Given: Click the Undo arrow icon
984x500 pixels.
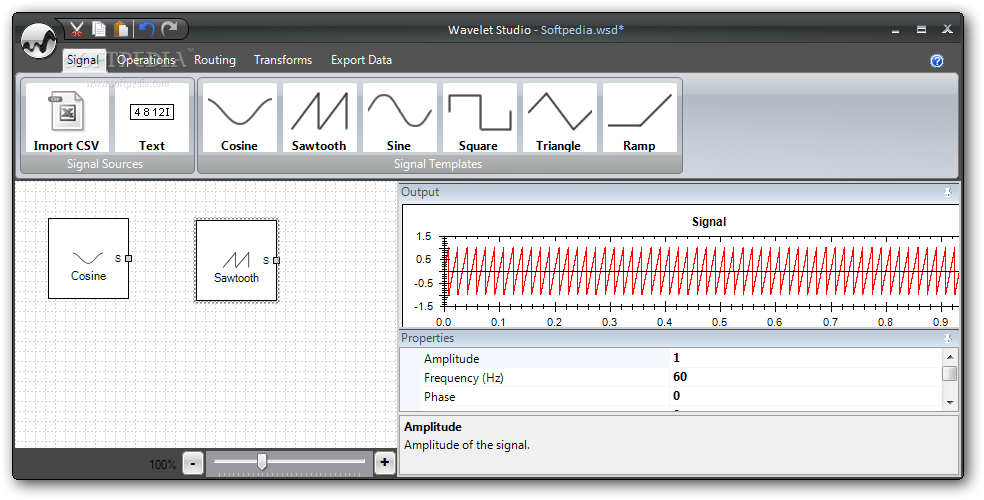Looking at the screenshot, I should (x=147, y=29).
